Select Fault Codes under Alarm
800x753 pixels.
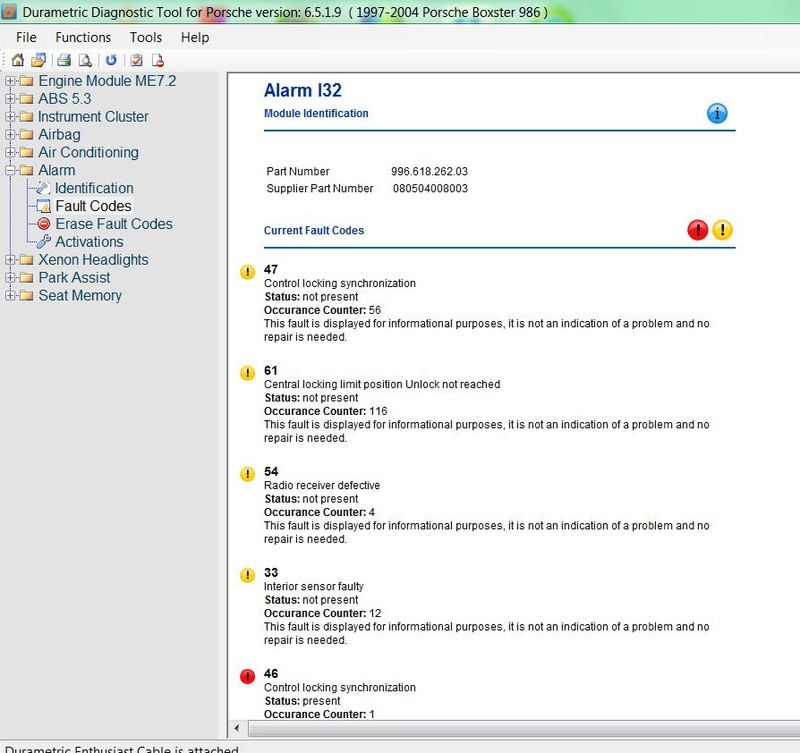(93, 206)
